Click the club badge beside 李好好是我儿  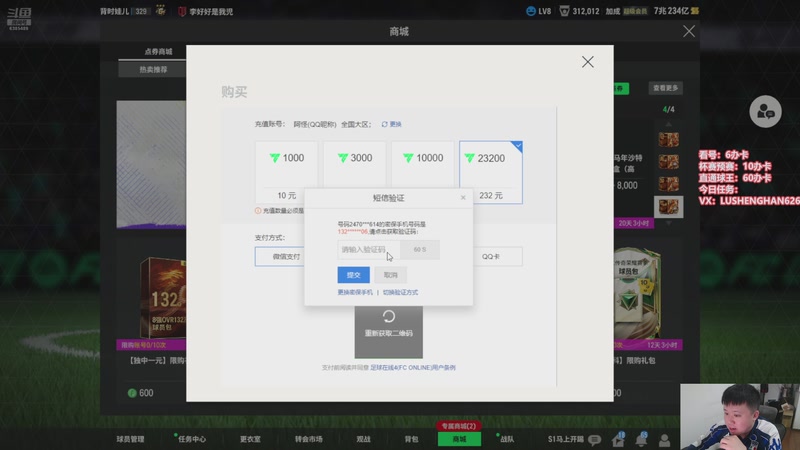[x=182, y=11]
